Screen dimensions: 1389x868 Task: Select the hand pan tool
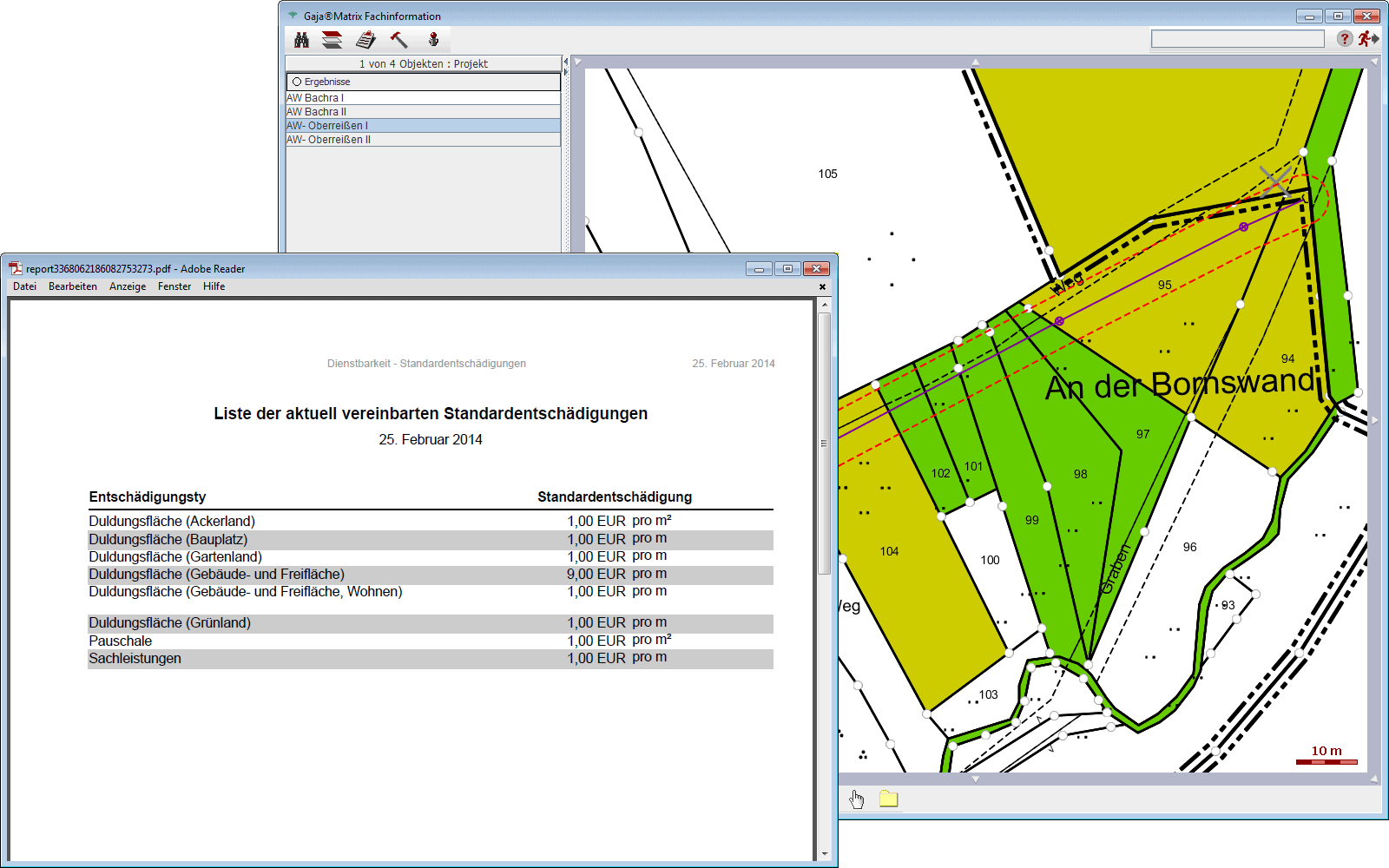pos(857,799)
